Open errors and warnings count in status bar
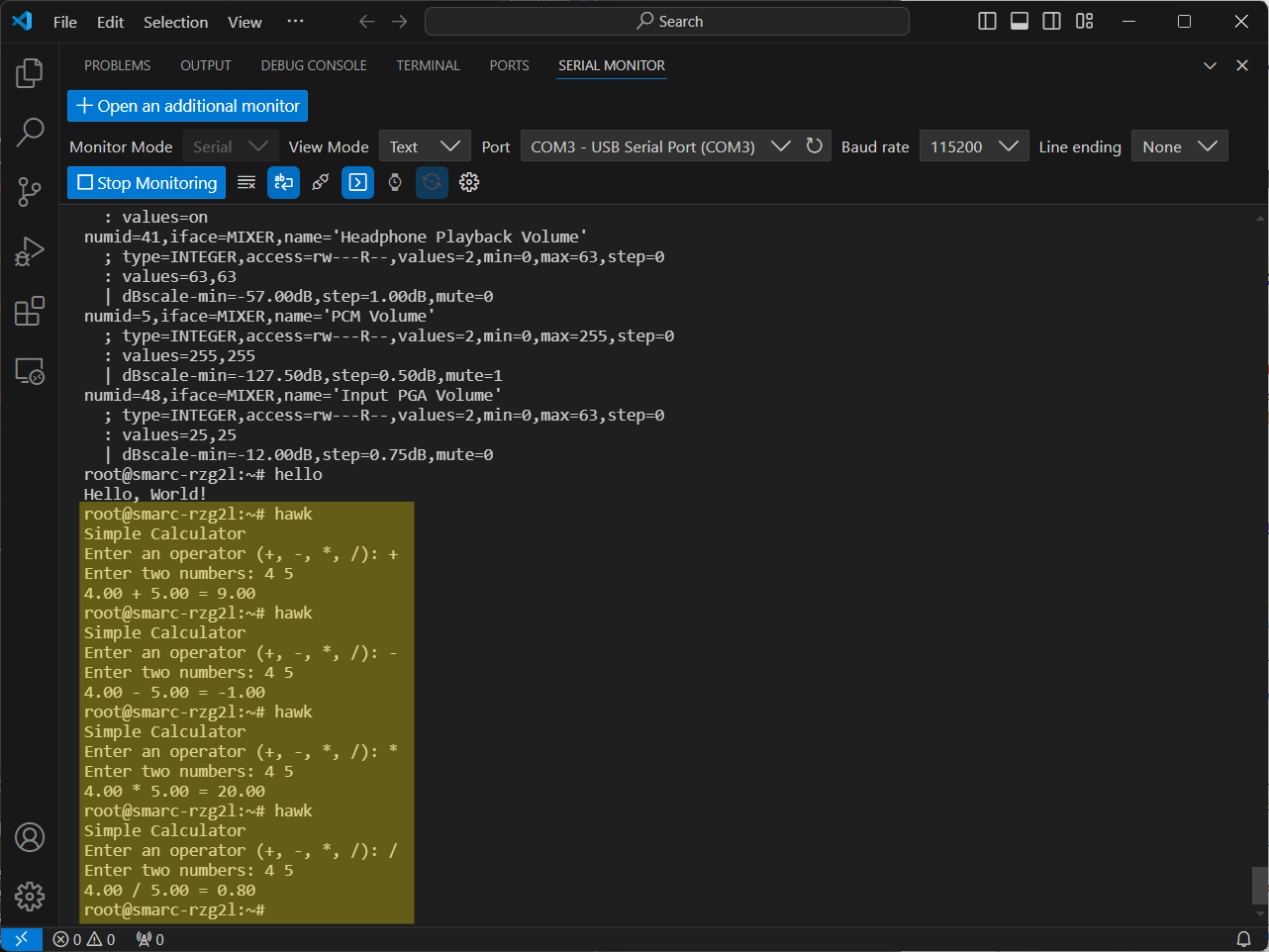 [84, 939]
